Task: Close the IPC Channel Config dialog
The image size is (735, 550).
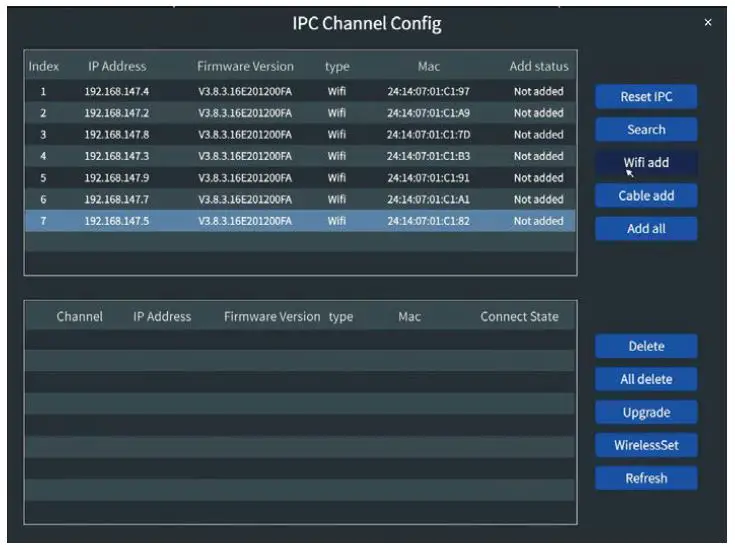Action: click(x=708, y=23)
